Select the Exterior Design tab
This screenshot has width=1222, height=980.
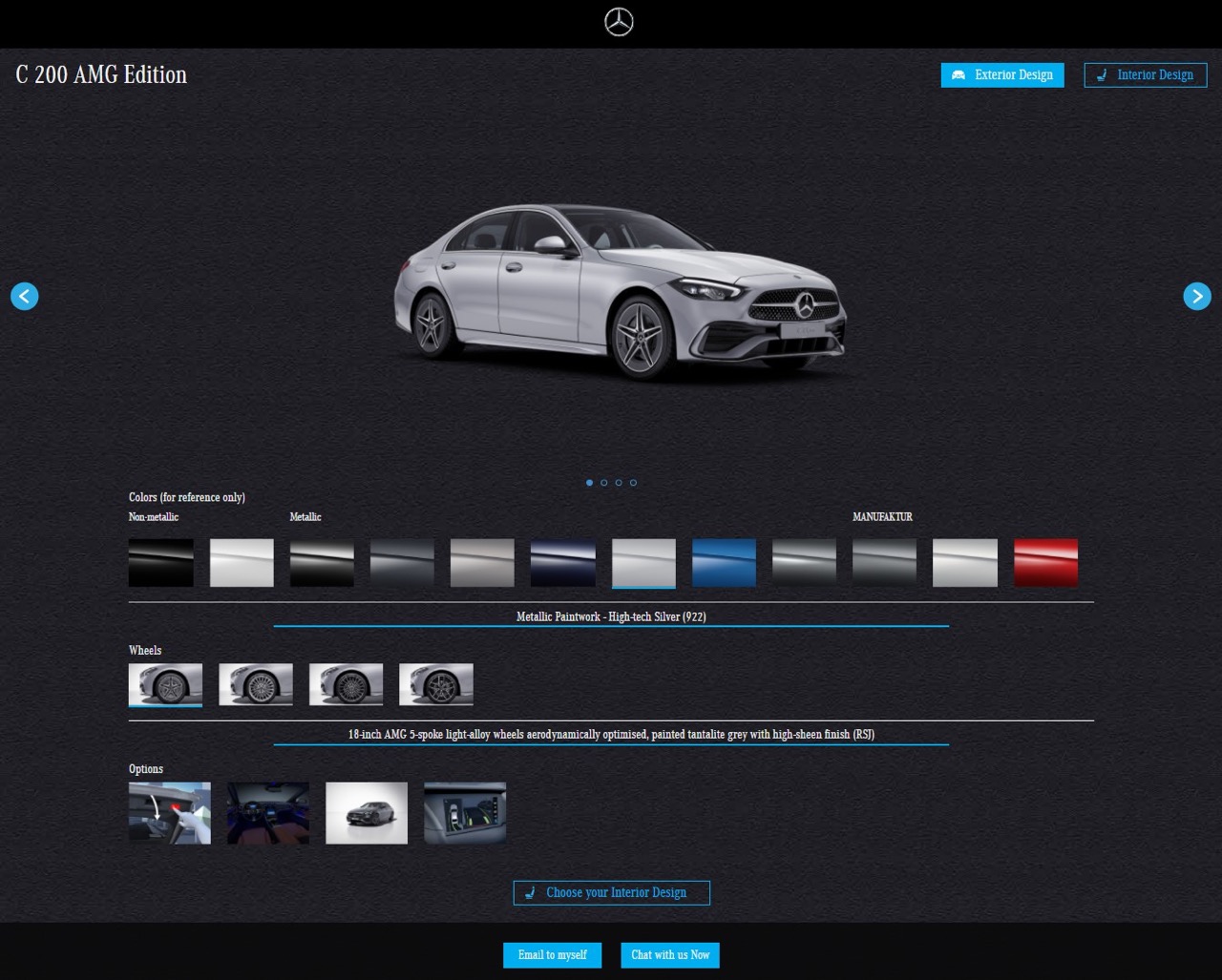click(x=1001, y=75)
